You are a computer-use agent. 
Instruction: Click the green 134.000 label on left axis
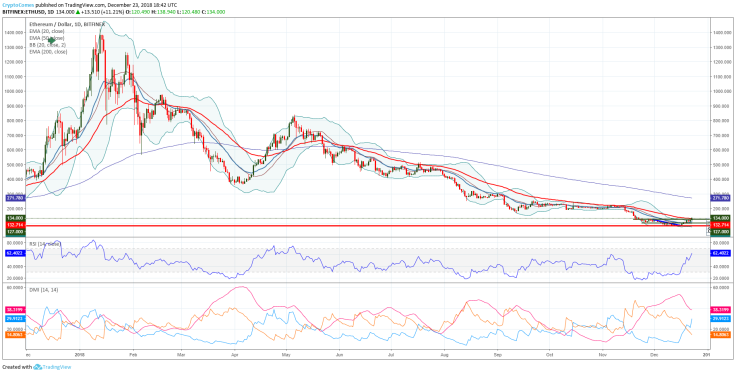16,218
